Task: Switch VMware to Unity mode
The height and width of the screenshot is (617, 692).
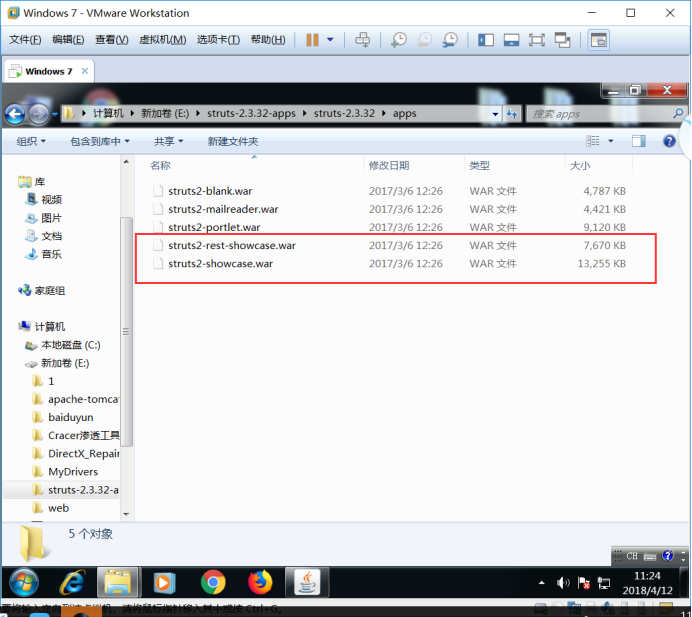Action: [x=562, y=40]
